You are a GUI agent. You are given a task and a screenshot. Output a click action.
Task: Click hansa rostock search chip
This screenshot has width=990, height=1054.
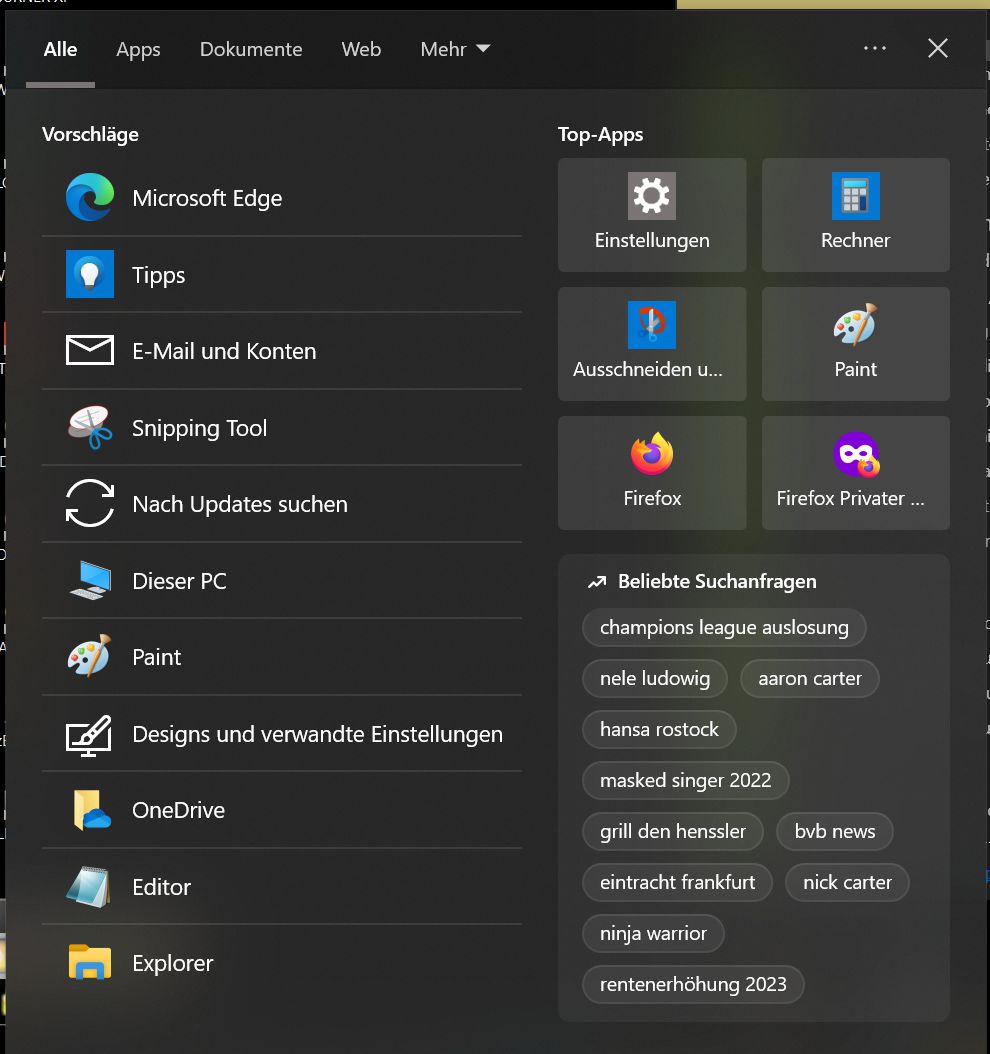tap(659, 729)
